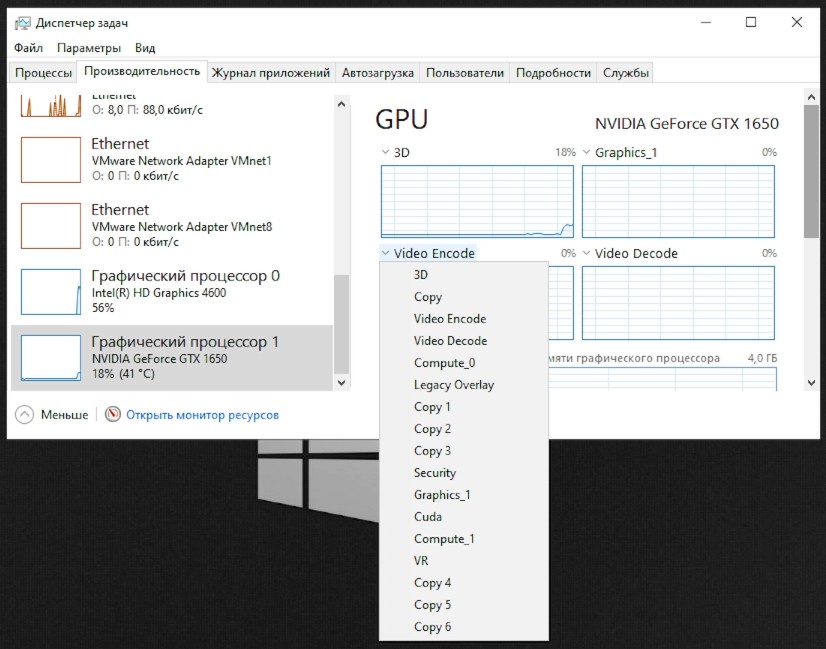Open the 3D engine dropdown chevron

(385, 152)
